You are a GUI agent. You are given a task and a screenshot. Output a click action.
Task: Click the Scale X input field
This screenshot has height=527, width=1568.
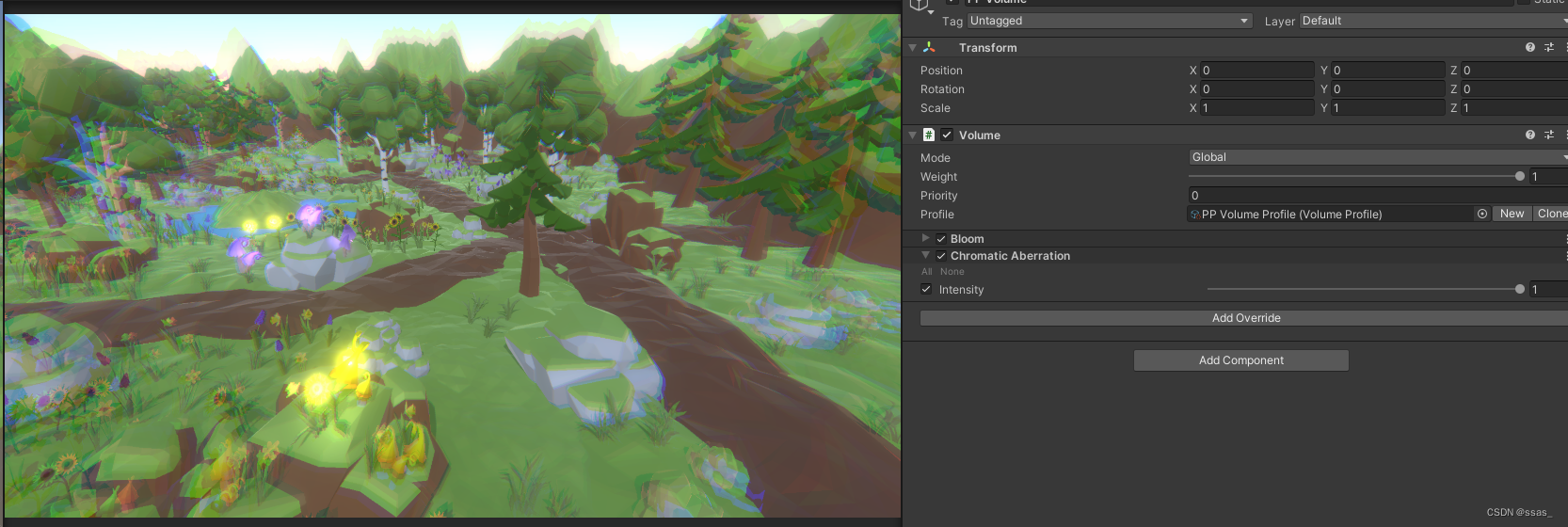coord(1257,108)
